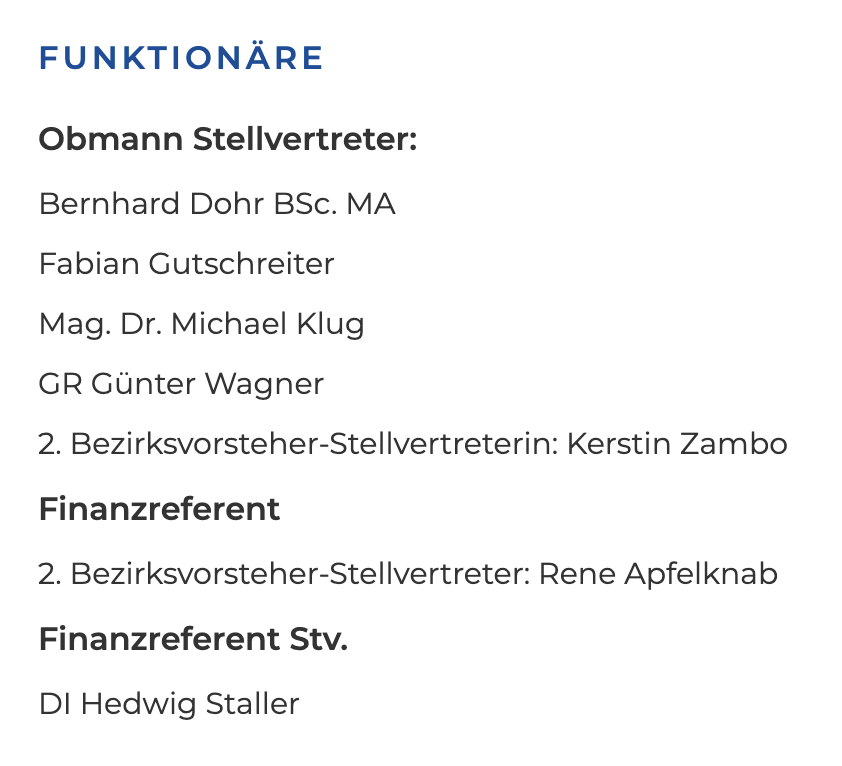Select the name Hedwig Staller
This screenshot has width=842, height=766.
[190, 705]
